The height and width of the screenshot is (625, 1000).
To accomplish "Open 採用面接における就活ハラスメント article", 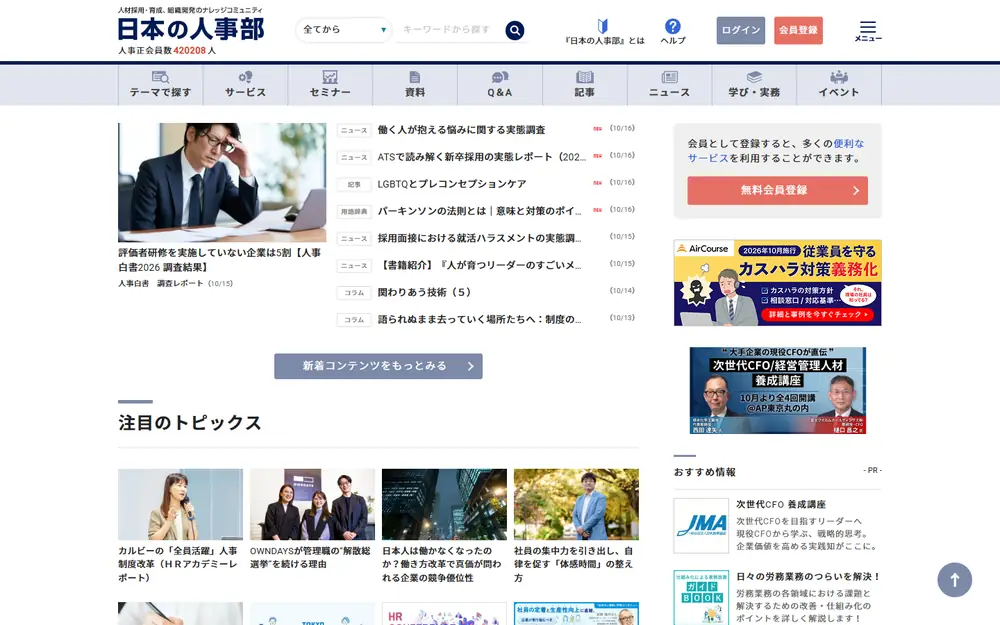I will click(479, 238).
